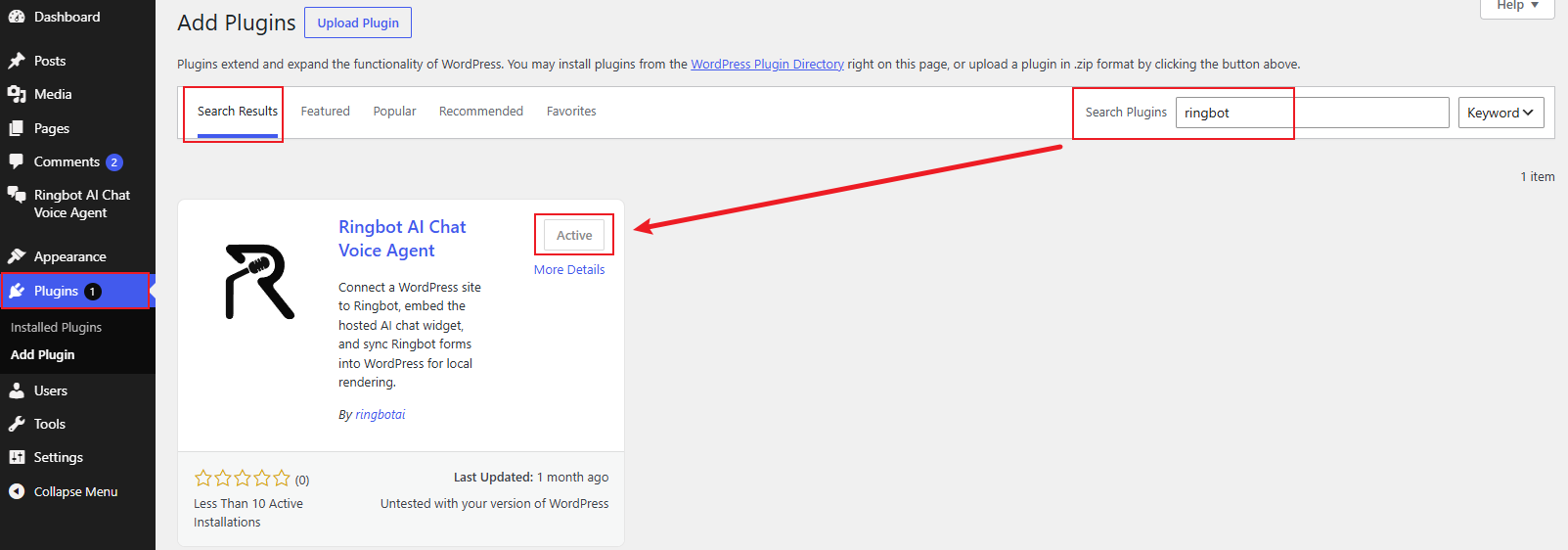The width and height of the screenshot is (1568, 550).
Task: Click 'Untested with your version of WordPress'
Action: (x=494, y=504)
